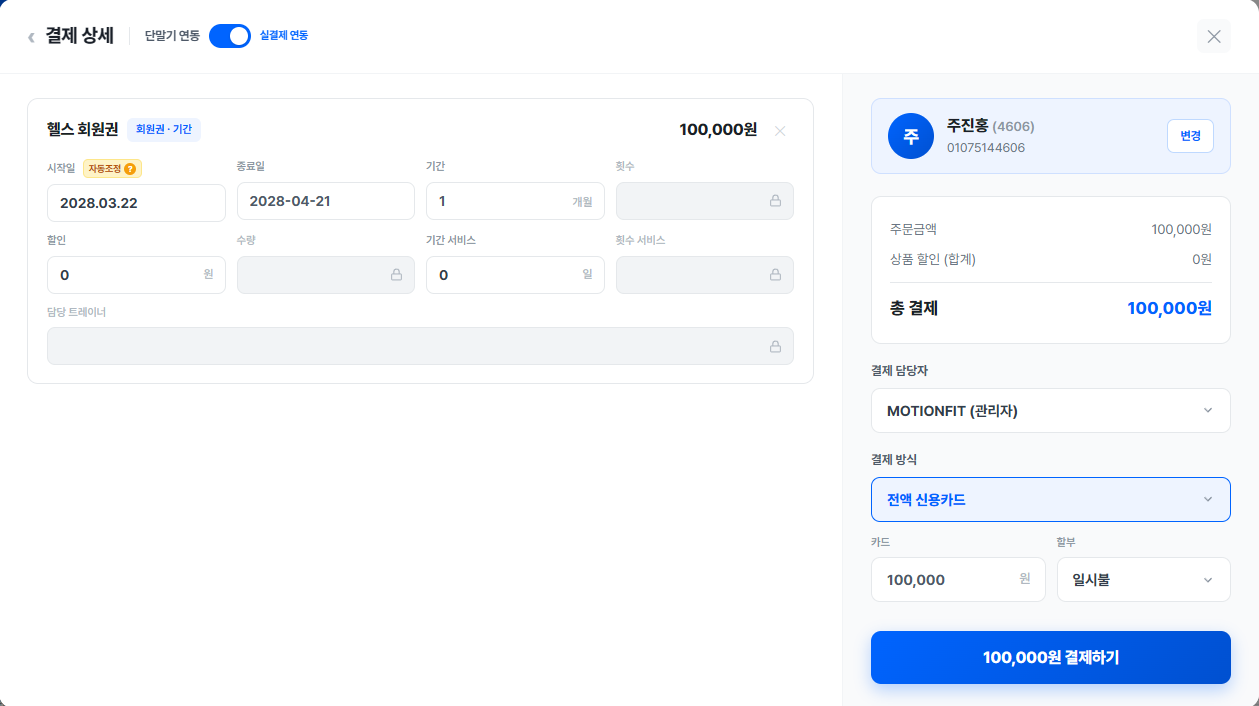Click the locked 담당 트레이너 field
This screenshot has width=1259, height=706.
tap(420, 346)
